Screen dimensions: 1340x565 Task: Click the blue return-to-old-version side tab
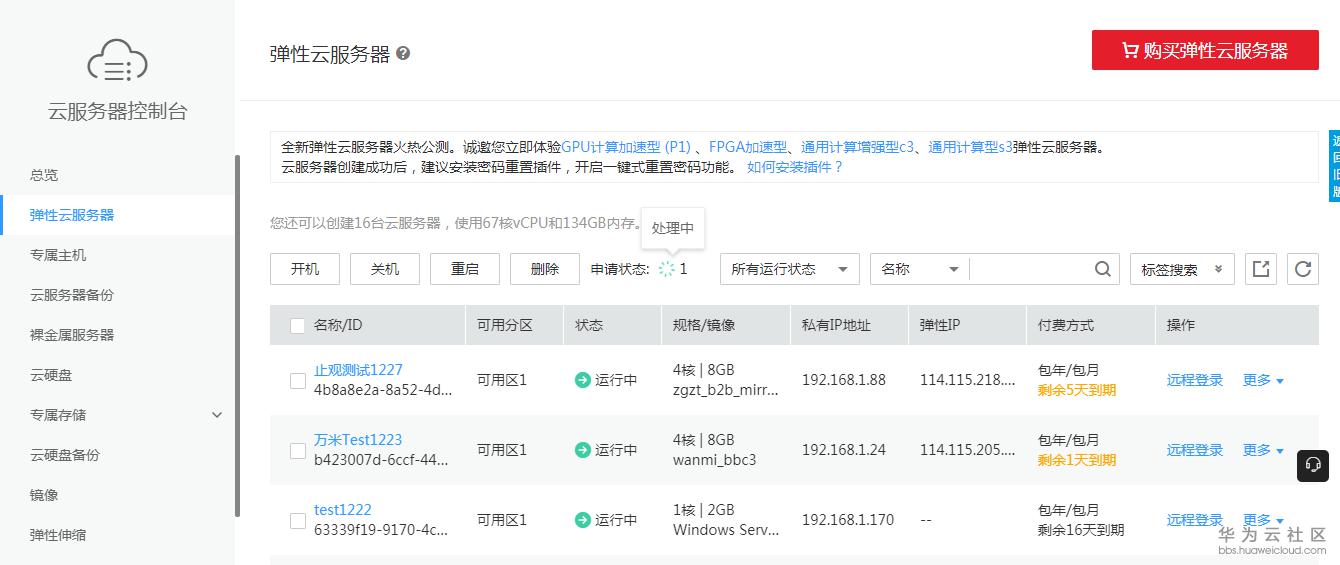[1334, 166]
